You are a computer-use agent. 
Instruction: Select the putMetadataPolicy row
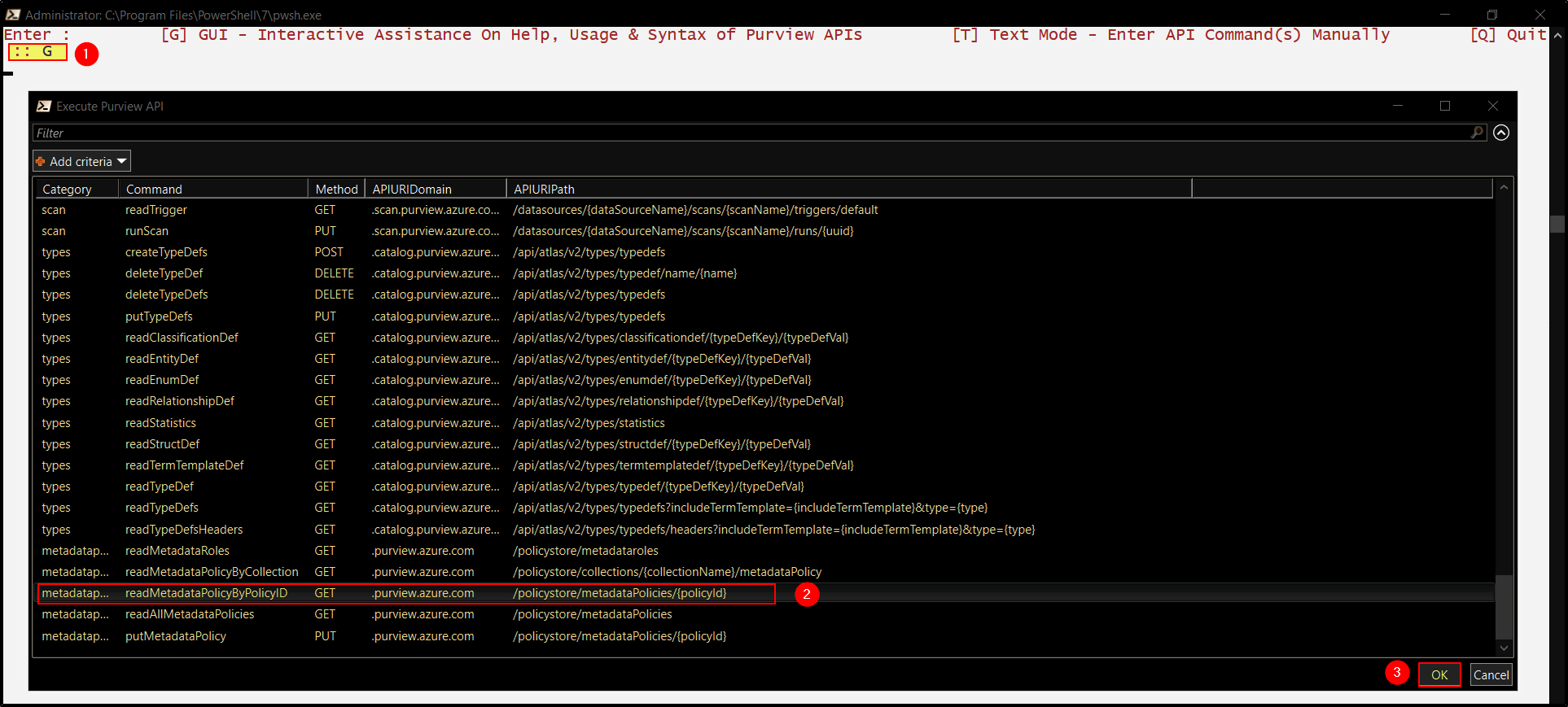tap(765, 636)
